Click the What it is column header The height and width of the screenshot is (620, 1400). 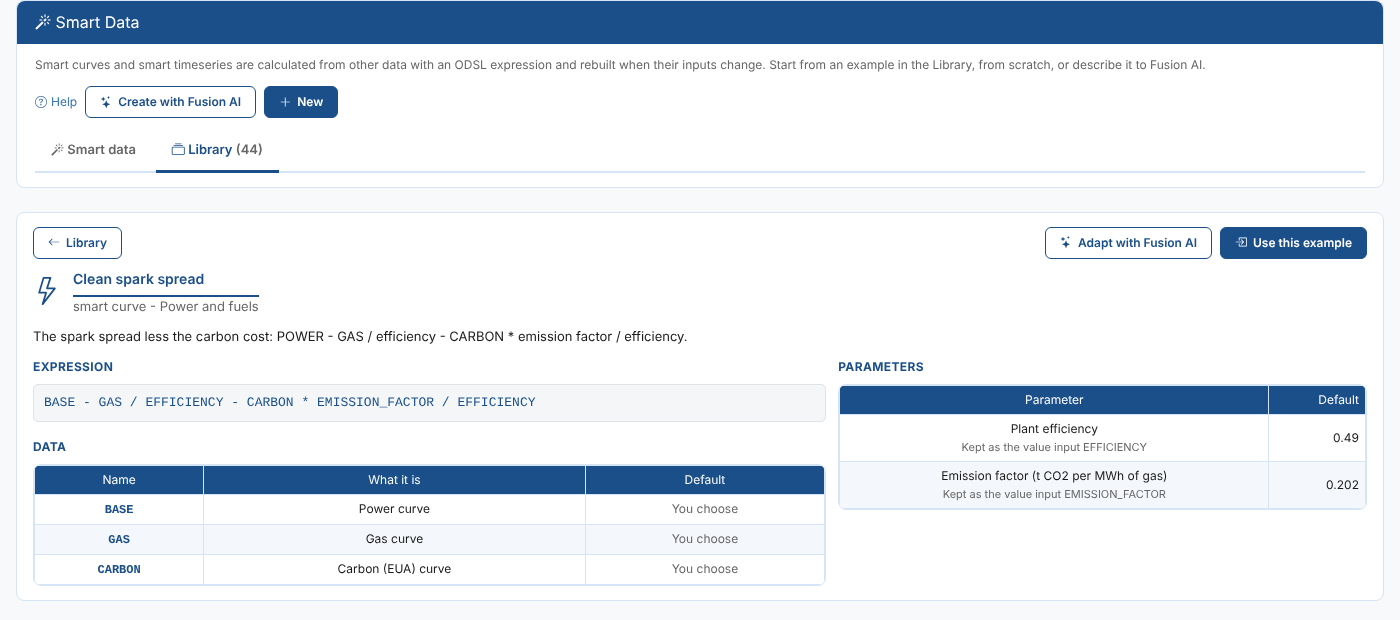[394, 480]
